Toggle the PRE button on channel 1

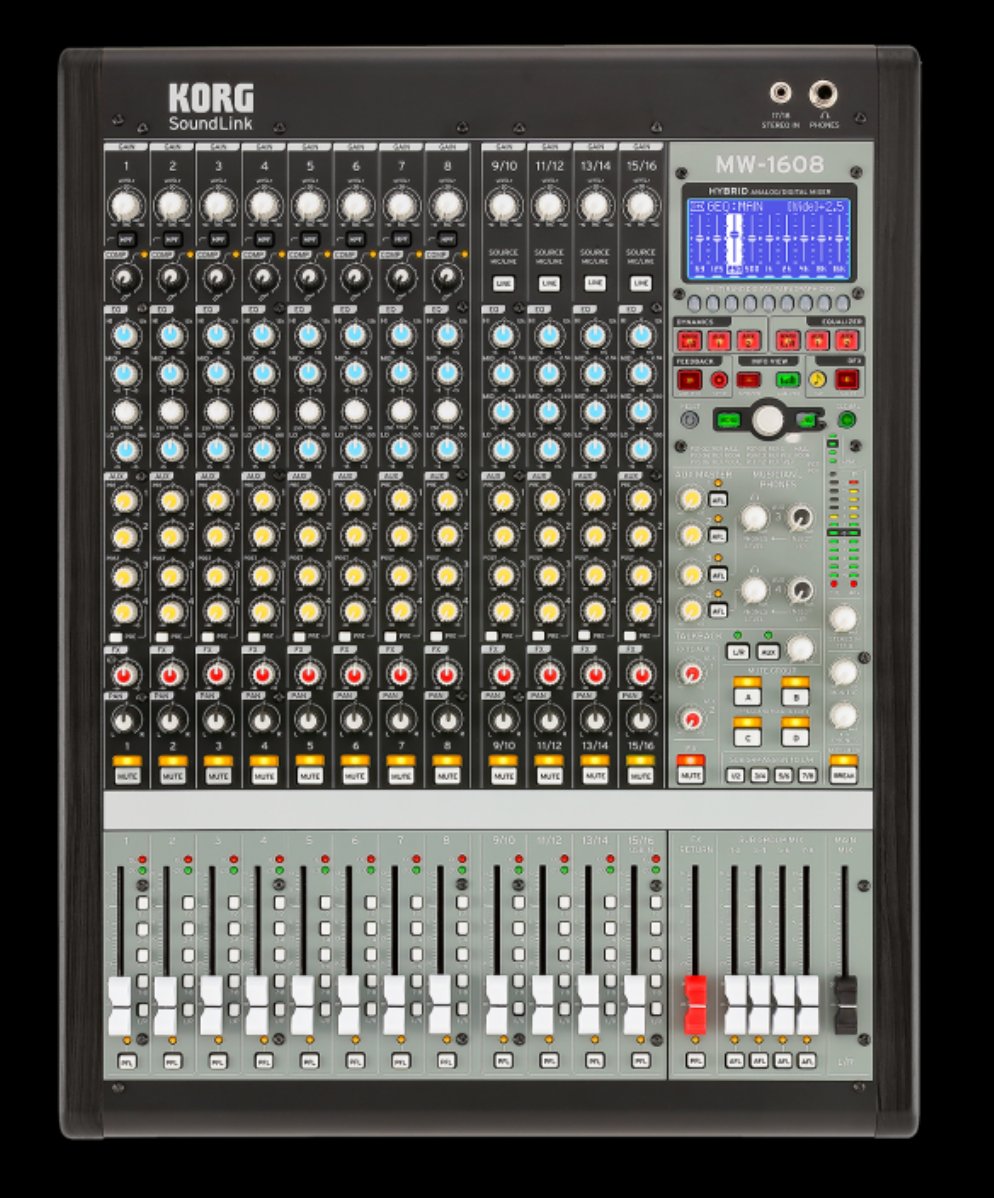pyautogui.click(x=115, y=636)
